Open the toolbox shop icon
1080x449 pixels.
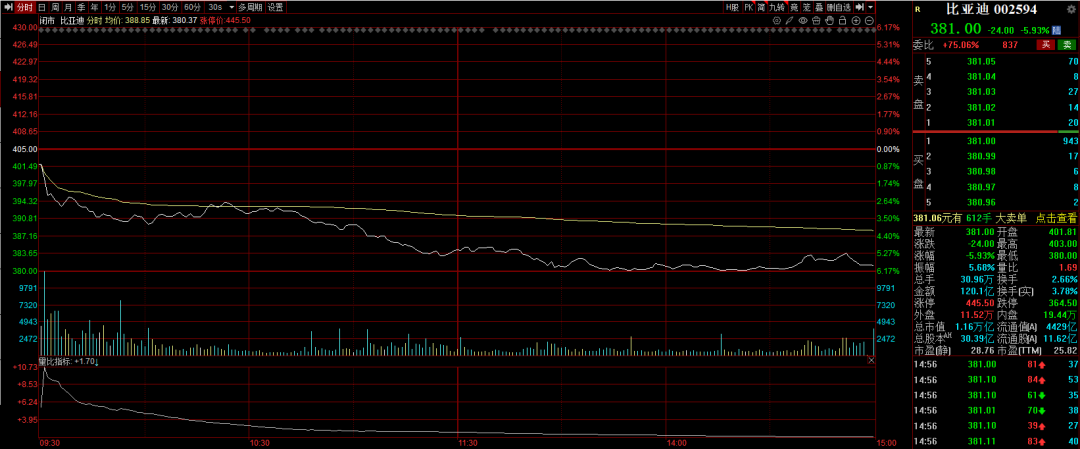coord(816,21)
